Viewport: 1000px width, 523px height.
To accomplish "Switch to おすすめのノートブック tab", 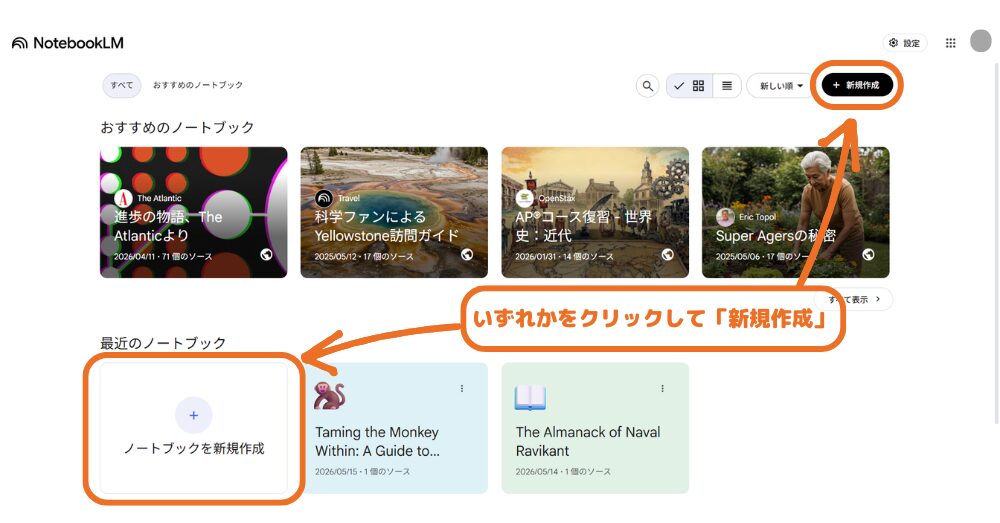I will 198,85.
